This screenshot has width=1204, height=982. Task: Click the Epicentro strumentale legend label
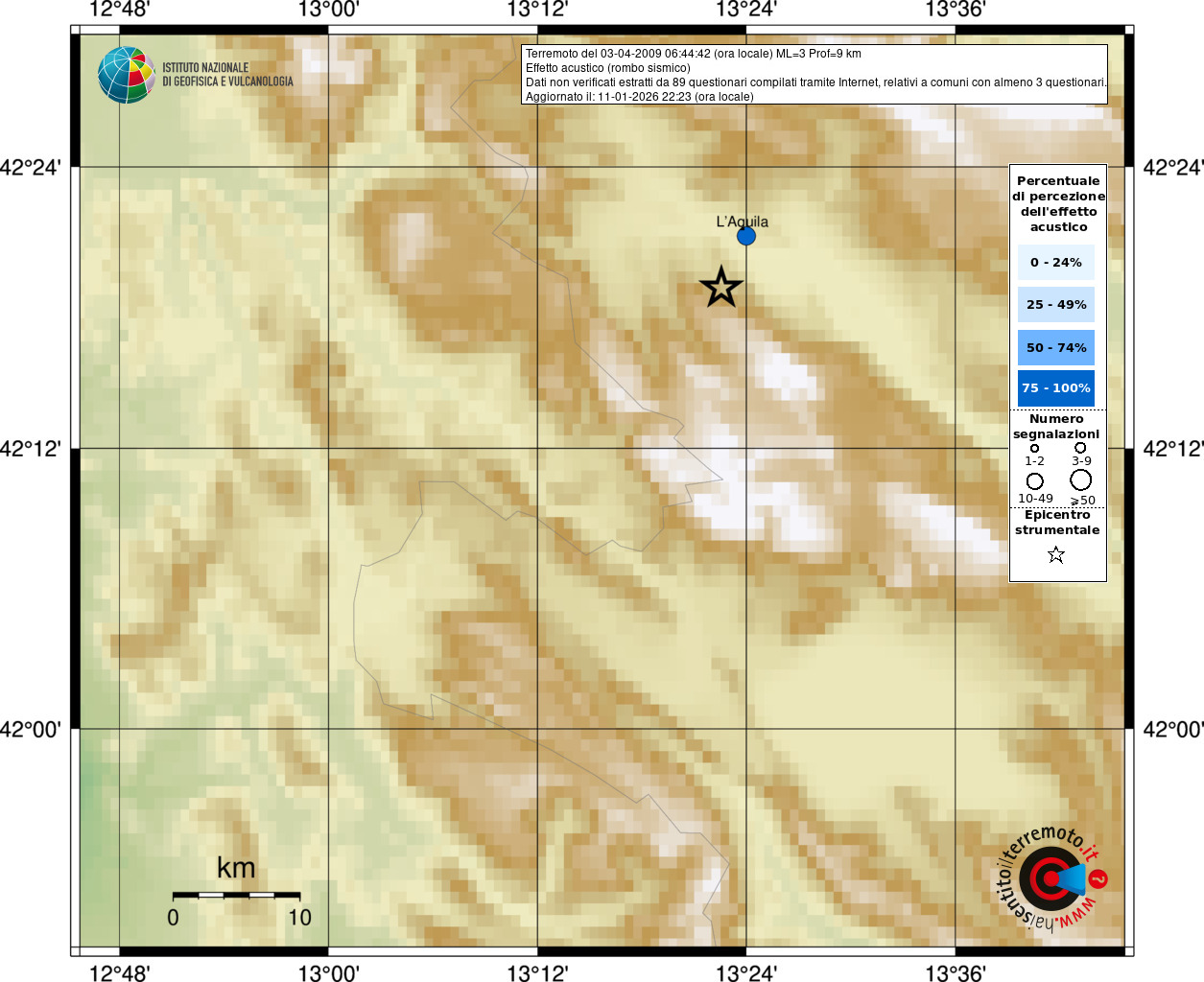point(1057,522)
